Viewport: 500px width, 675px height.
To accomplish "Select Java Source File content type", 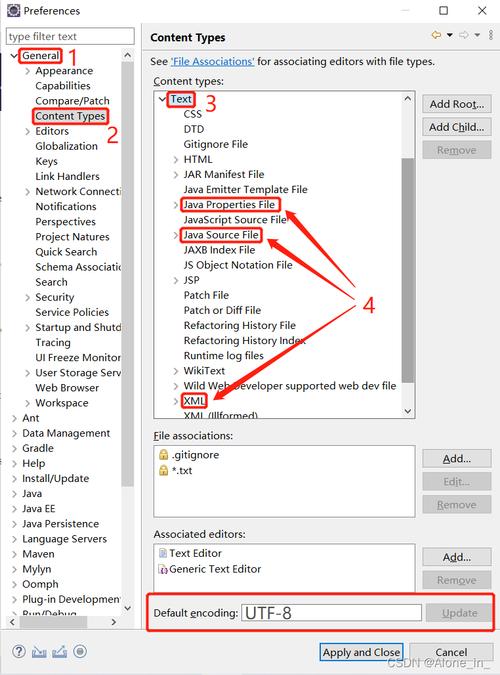I will pyautogui.click(x=221, y=235).
